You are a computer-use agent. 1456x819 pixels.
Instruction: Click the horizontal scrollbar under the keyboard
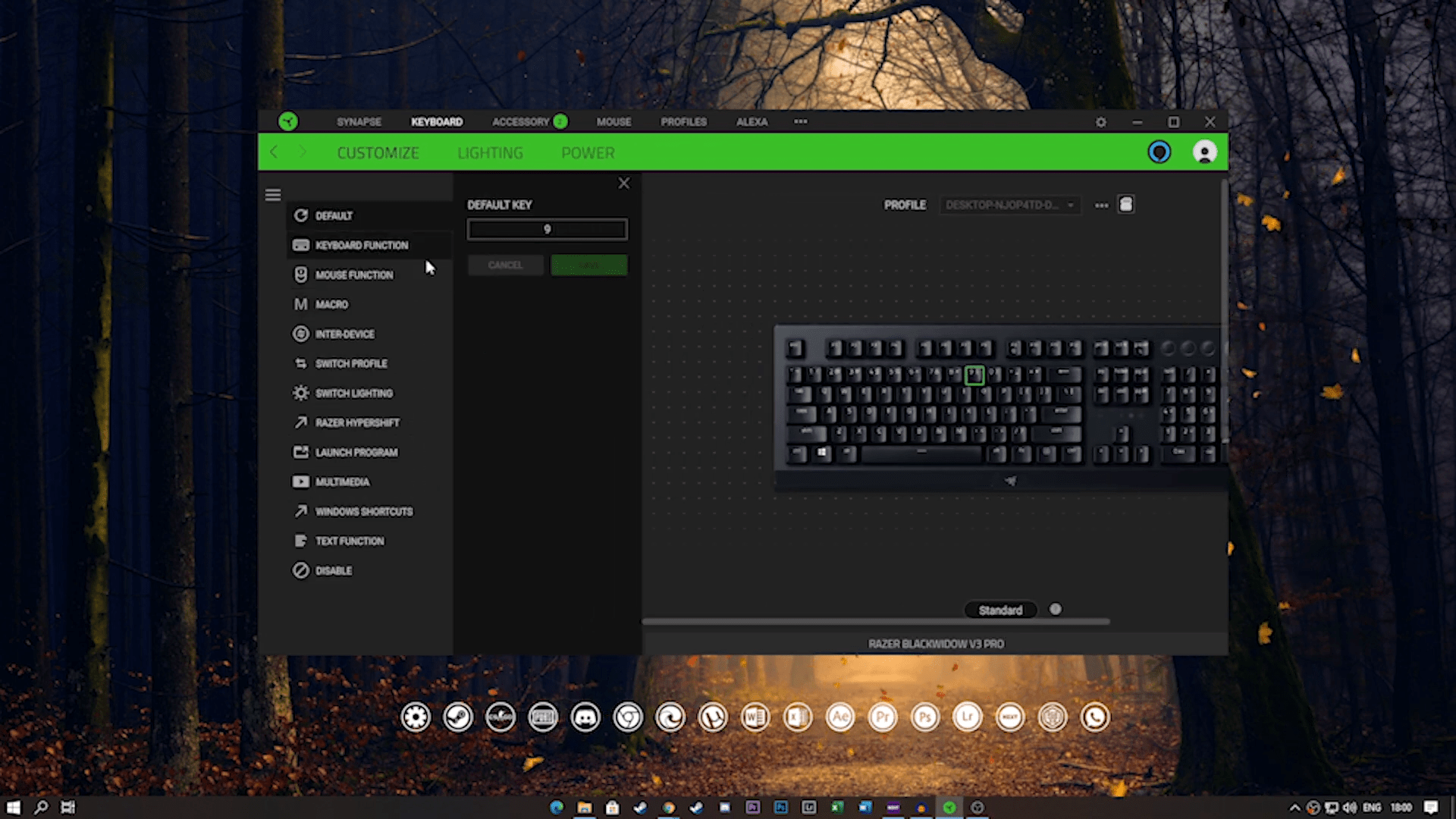point(876,622)
